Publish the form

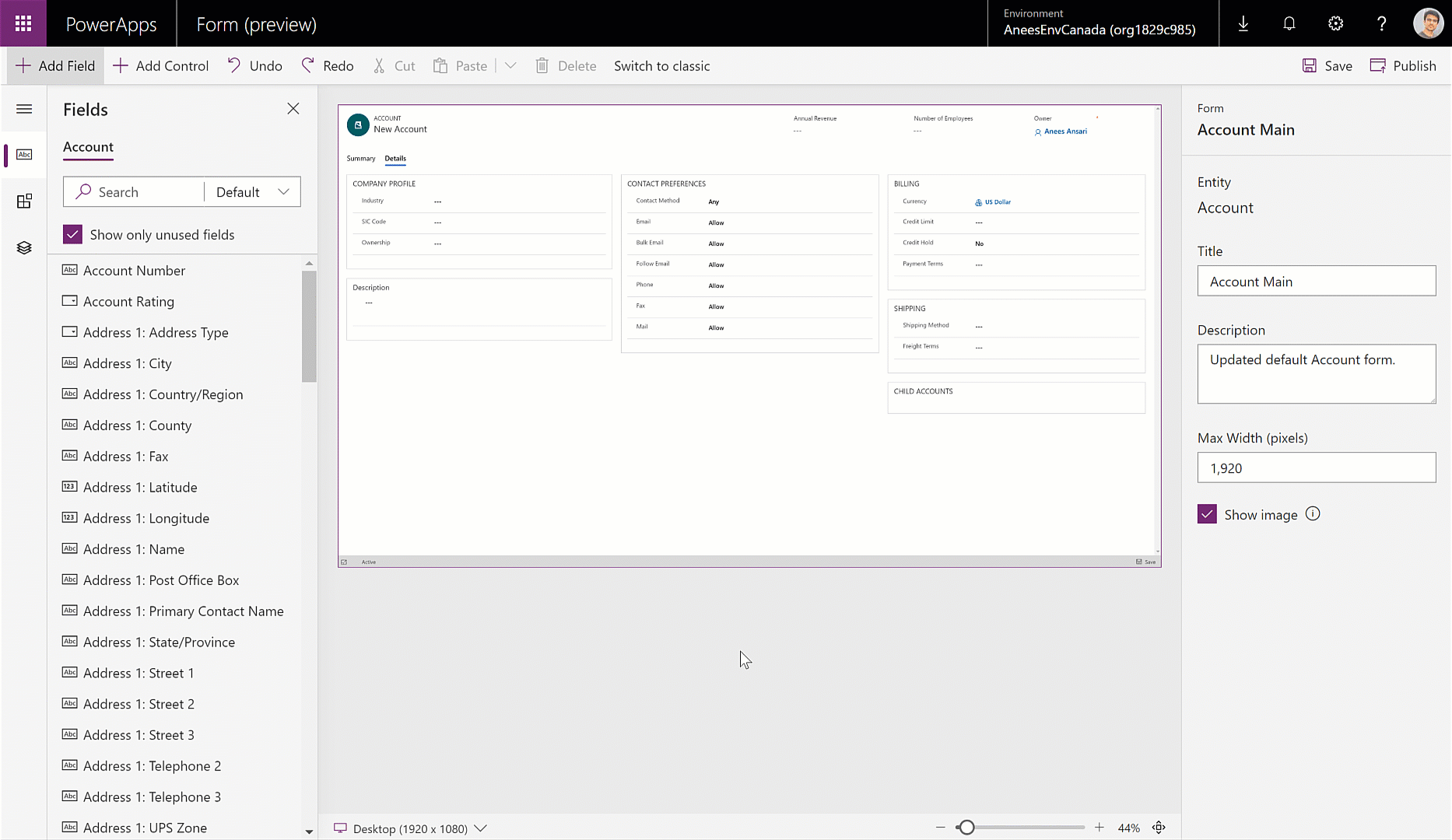[x=1403, y=66]
